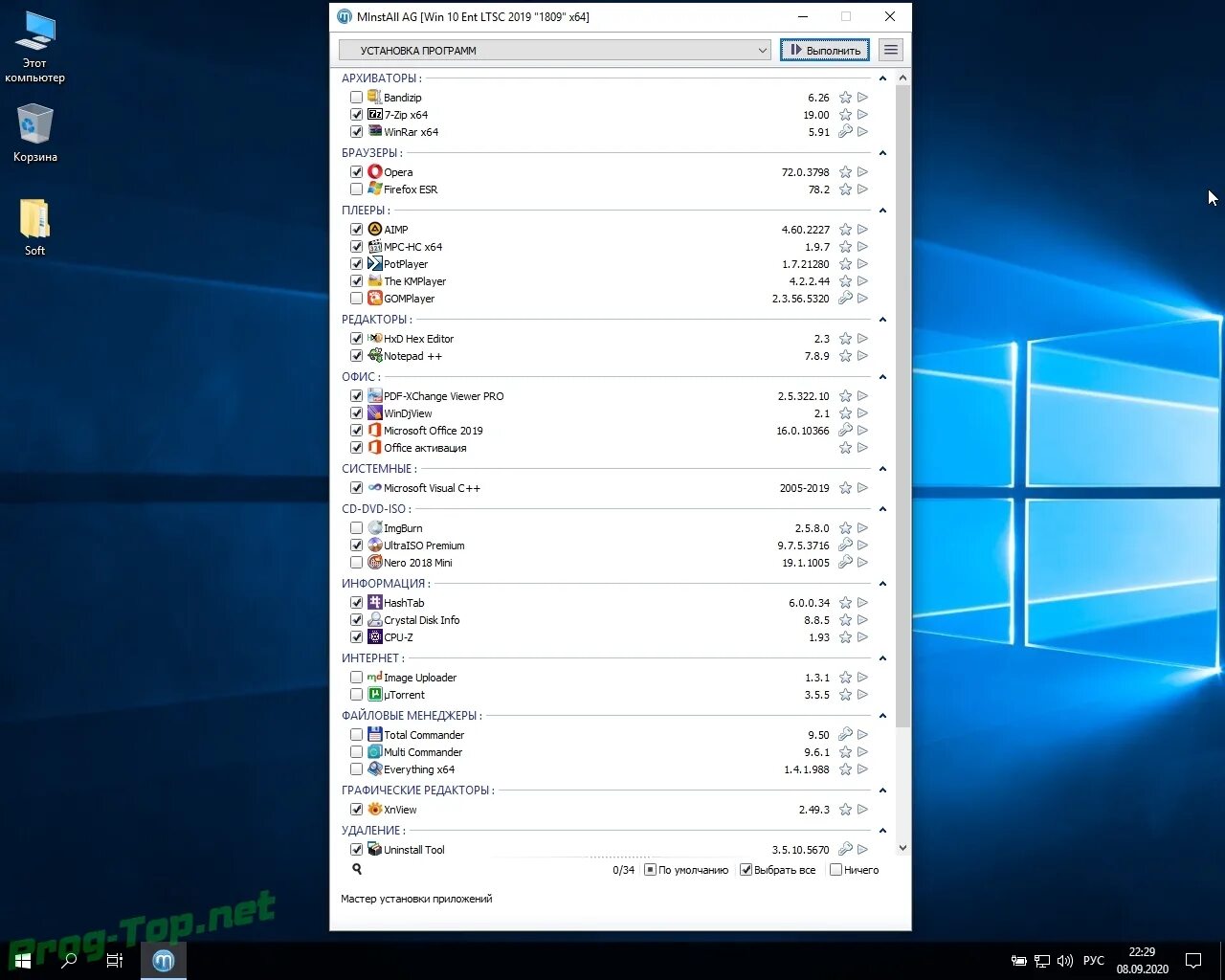
Task: Open the Task View button
Action: [x=115, y=960]
